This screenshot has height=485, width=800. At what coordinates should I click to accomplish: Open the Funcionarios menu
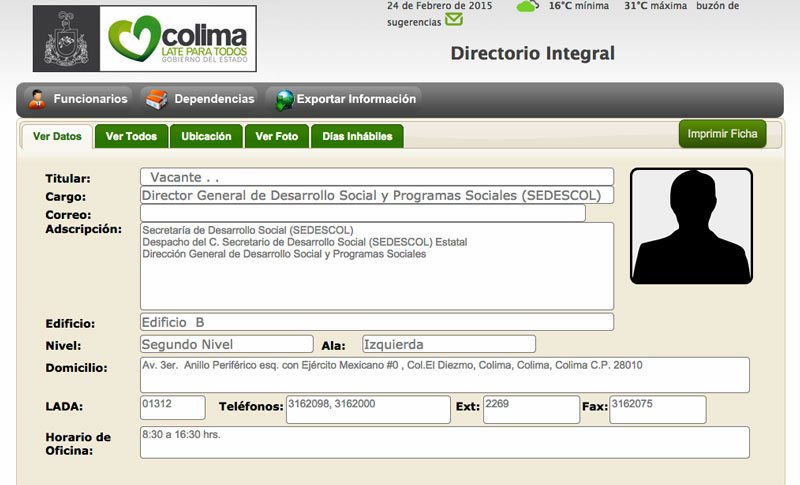point(79,99)
